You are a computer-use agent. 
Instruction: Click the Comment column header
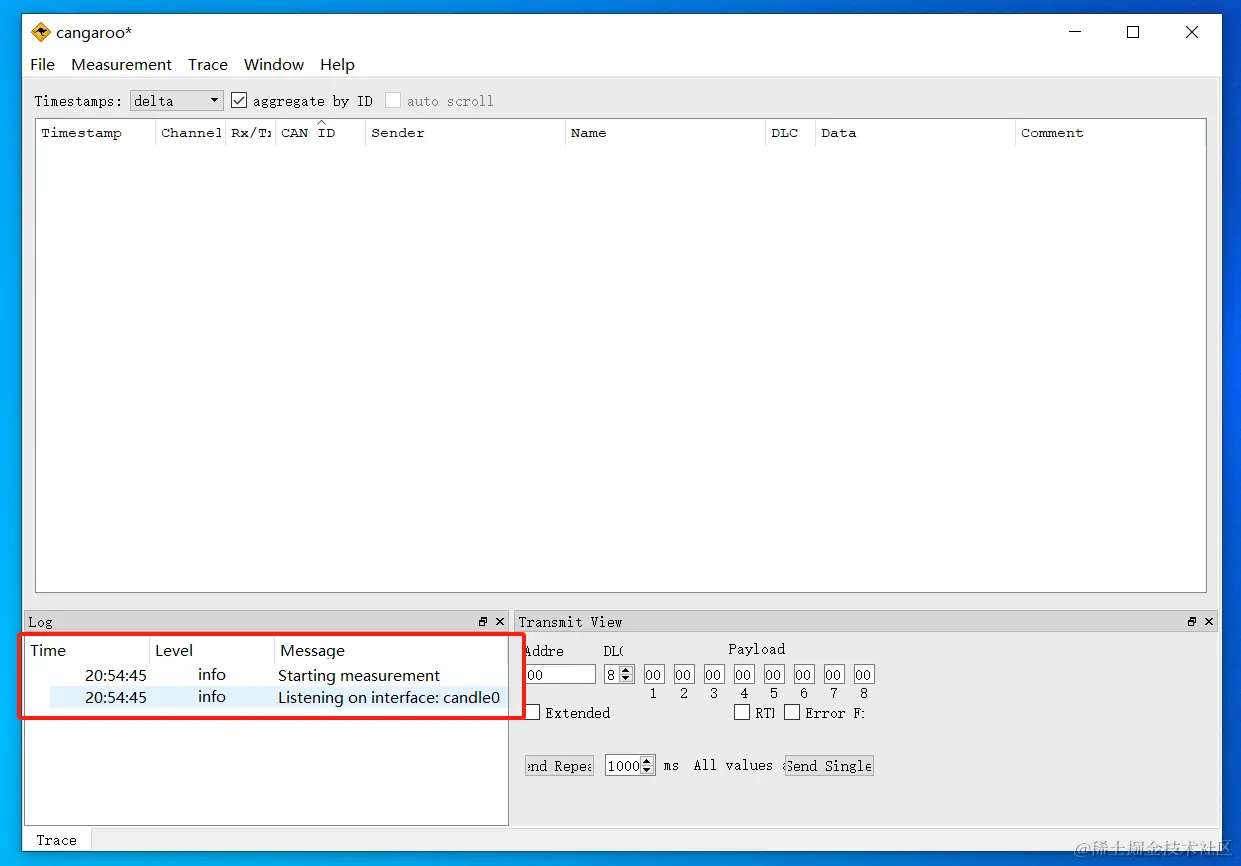pos(1110,133)
